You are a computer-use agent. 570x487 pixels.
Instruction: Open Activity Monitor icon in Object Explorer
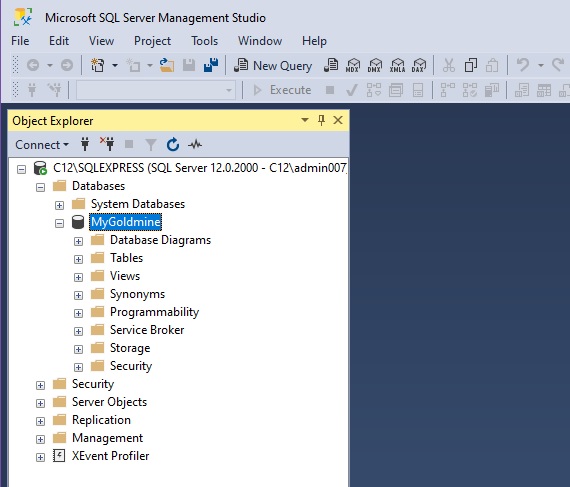(x=195, y=145)
